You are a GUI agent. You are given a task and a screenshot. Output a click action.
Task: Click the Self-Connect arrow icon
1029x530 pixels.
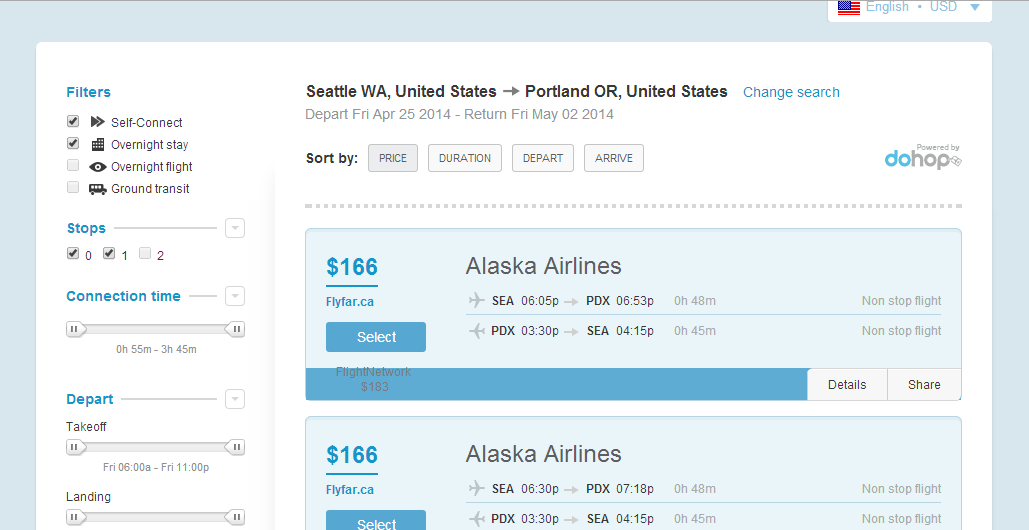[97, 122]
